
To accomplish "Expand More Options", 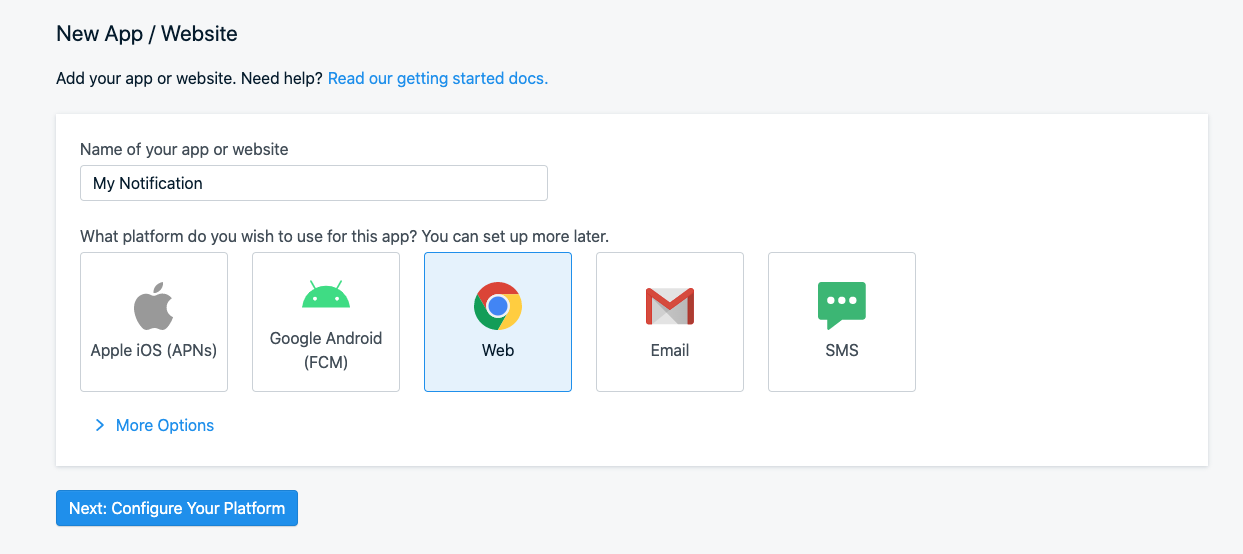I will pyautogui.click(x=165, y=425).
